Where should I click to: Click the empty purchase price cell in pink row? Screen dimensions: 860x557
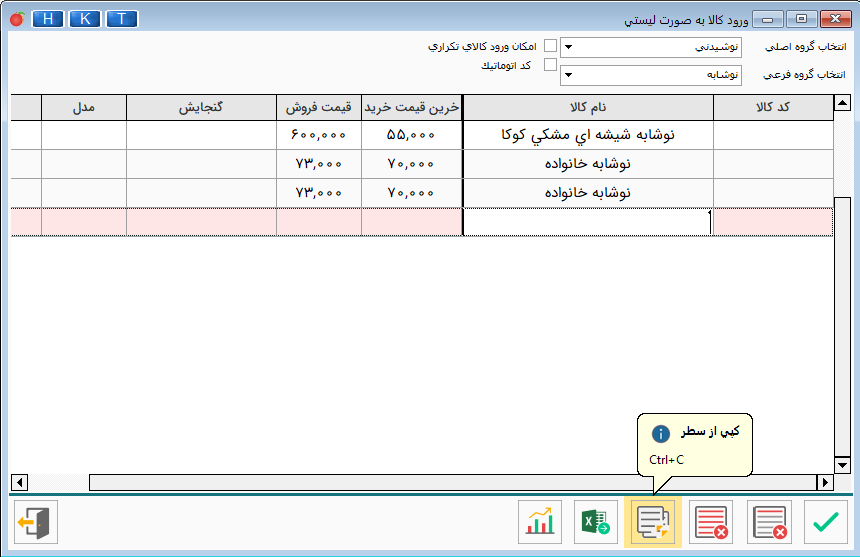pos(411,222)
